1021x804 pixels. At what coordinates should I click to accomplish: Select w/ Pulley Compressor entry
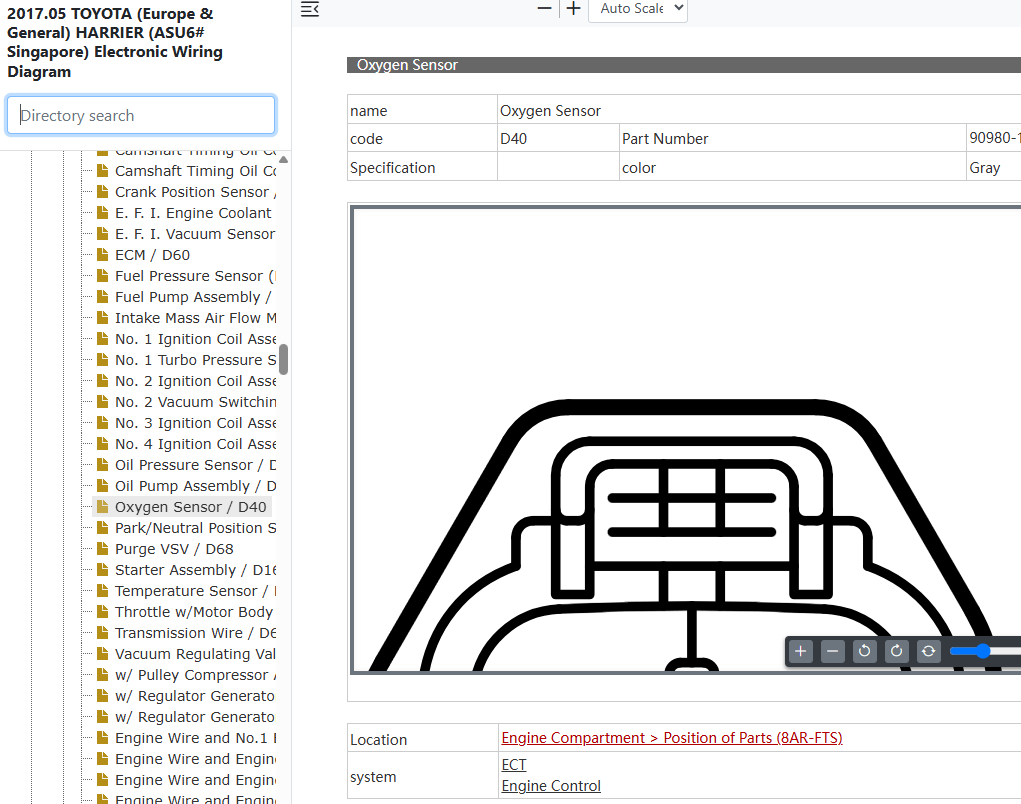click(x=195, y=675)
